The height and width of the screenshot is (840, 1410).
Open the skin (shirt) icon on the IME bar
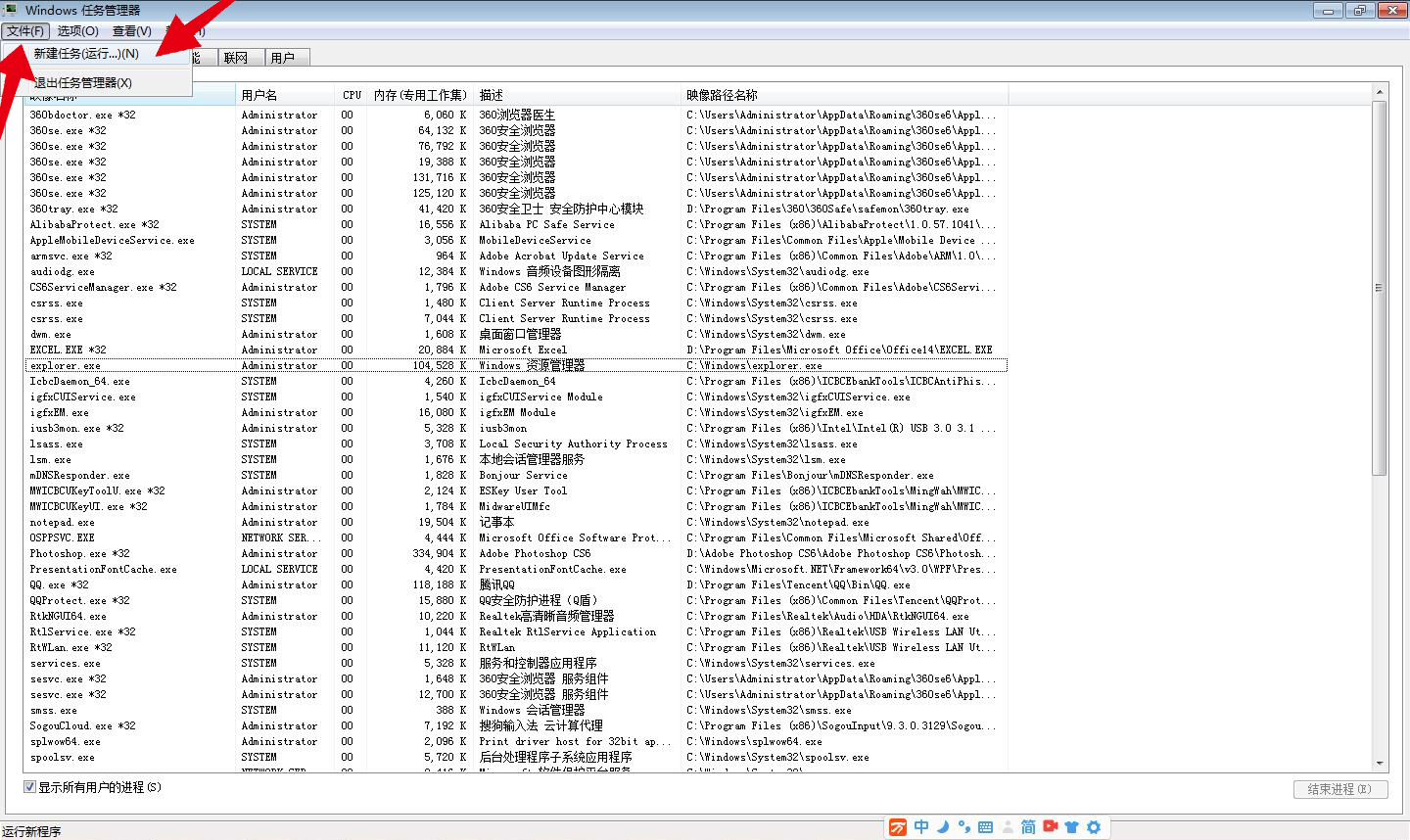point(1071,827)
